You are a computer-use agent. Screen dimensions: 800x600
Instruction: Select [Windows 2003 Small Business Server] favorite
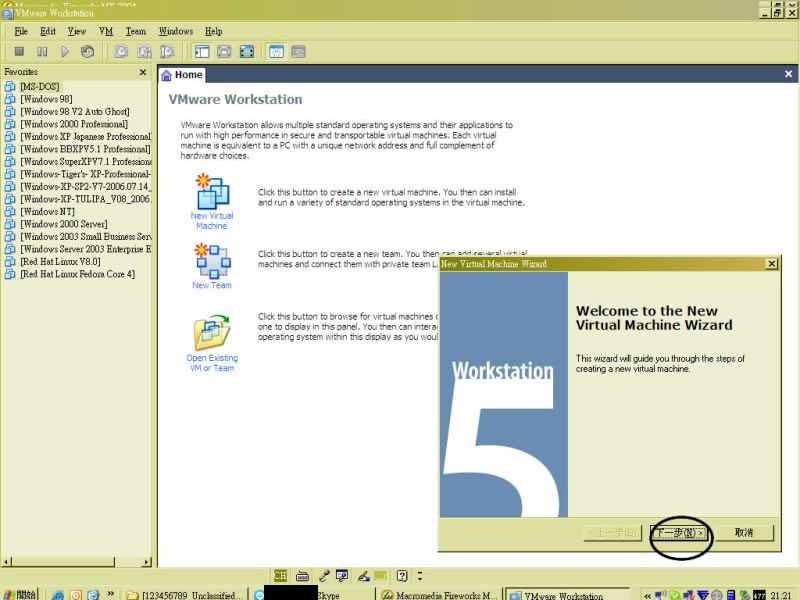click(85, 237)
